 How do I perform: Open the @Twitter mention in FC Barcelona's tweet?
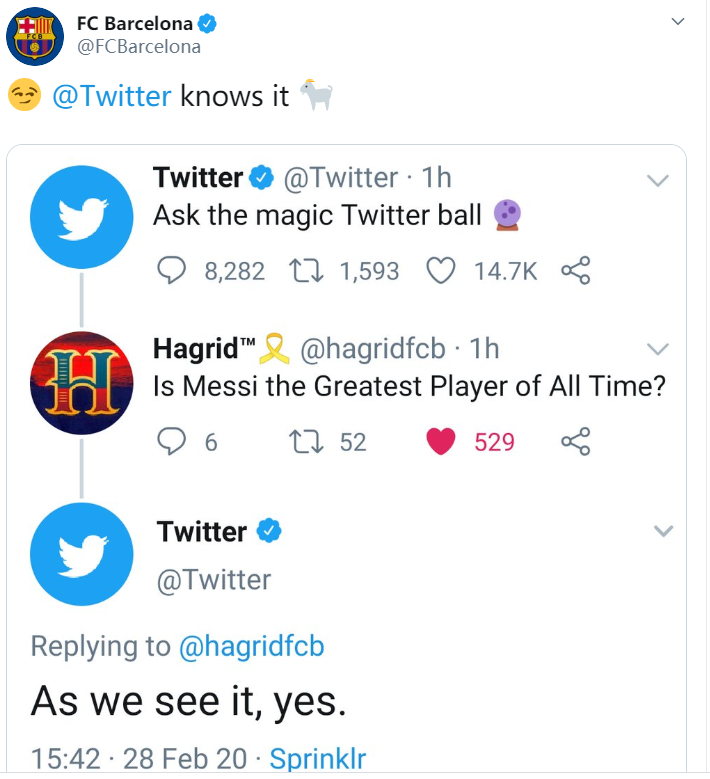click(x=112, y=96)
